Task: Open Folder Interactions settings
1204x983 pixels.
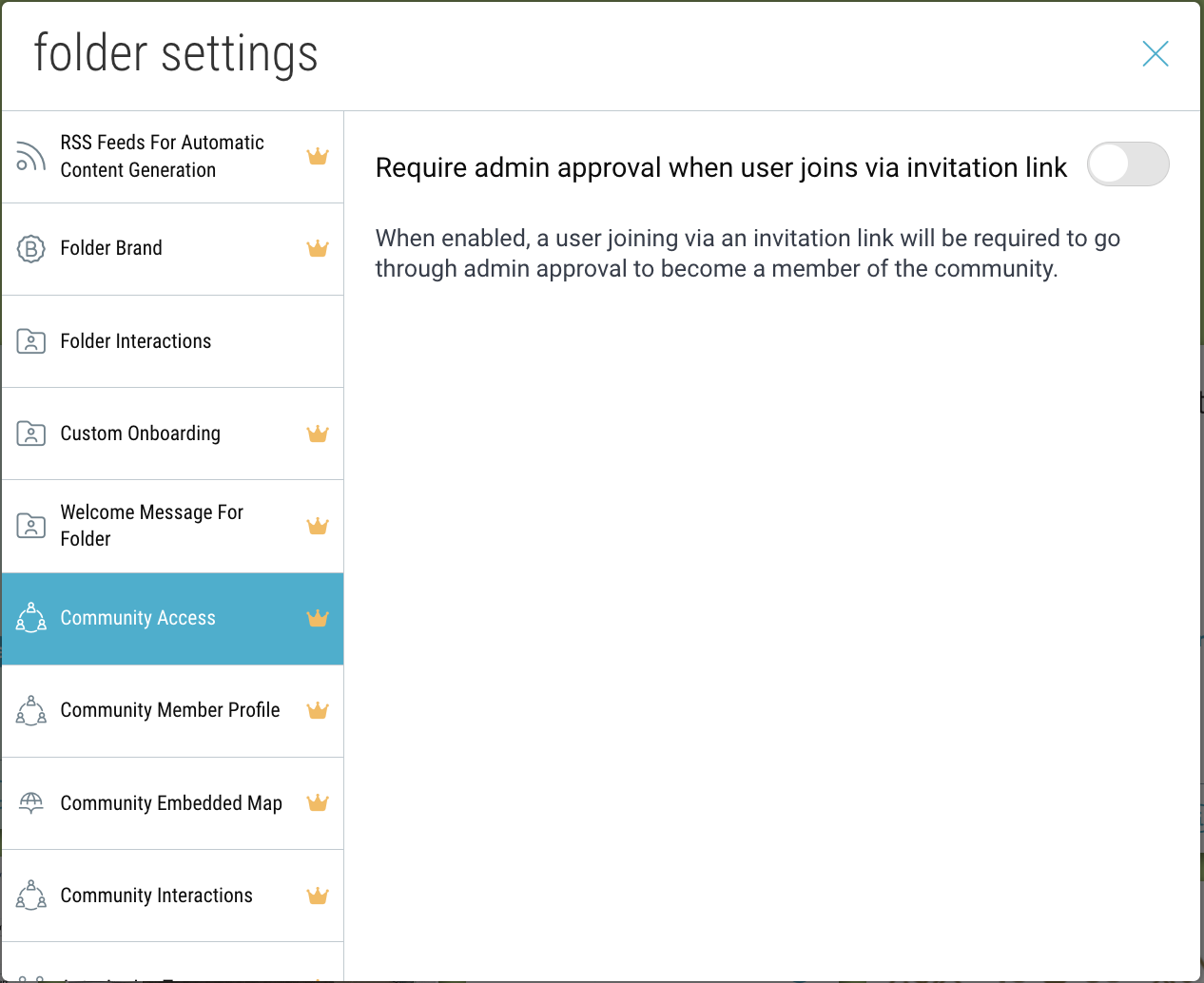Action: click(x=136, y=341)
